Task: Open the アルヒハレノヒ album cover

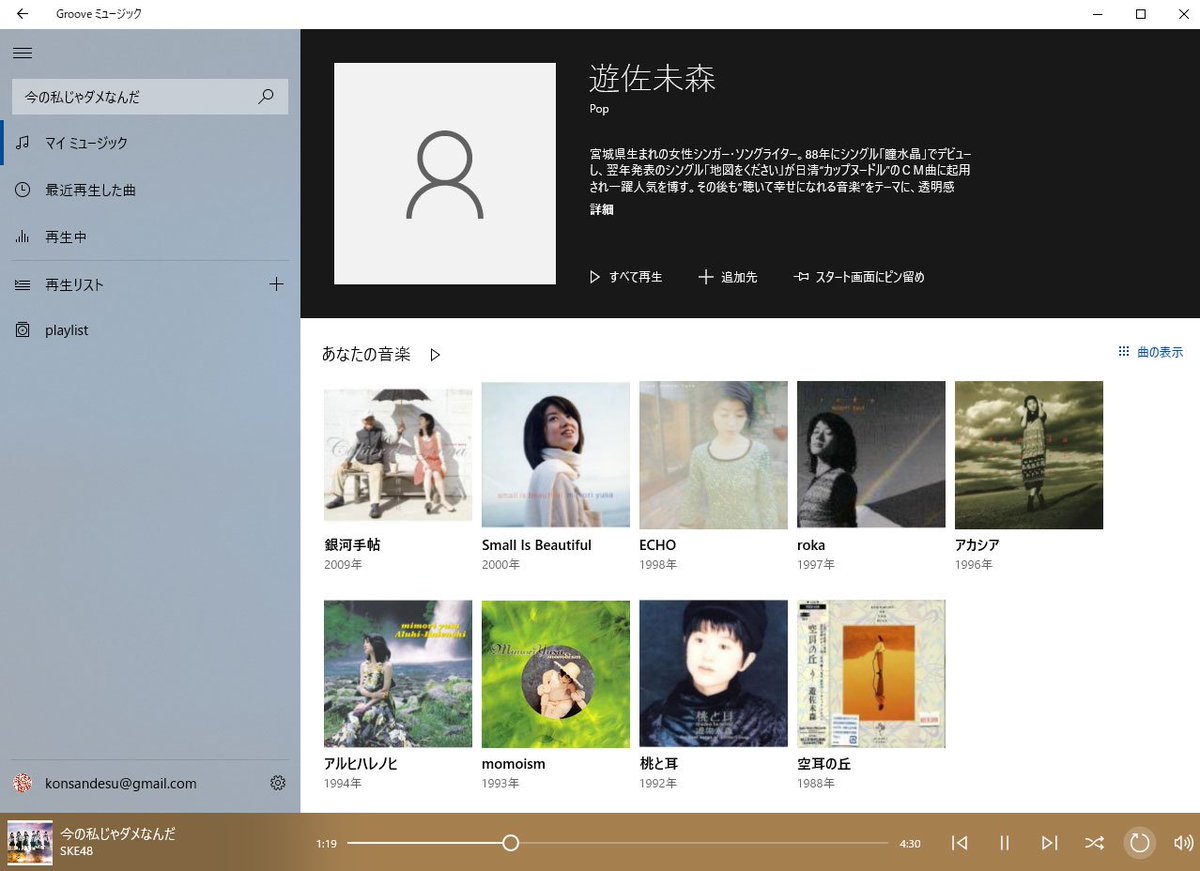Action: pyautogui.click(x=398, y=674)
